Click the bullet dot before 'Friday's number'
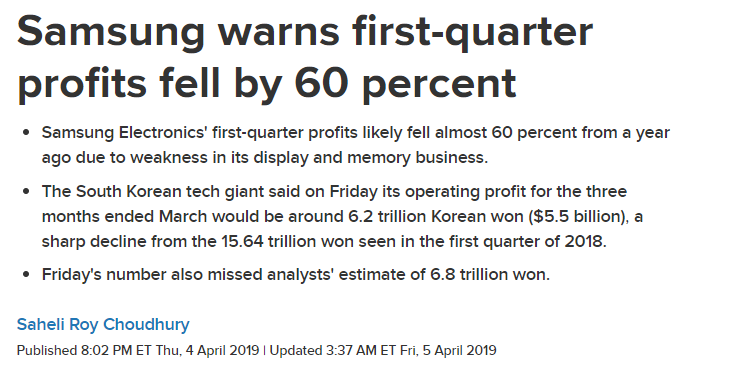 (26, 275)
